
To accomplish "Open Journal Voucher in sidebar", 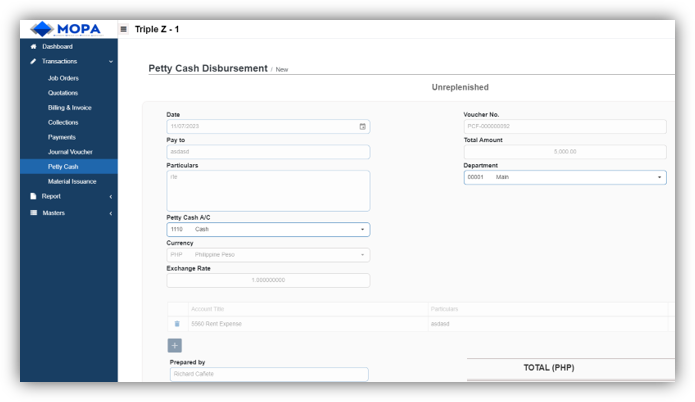I will 70,152.
